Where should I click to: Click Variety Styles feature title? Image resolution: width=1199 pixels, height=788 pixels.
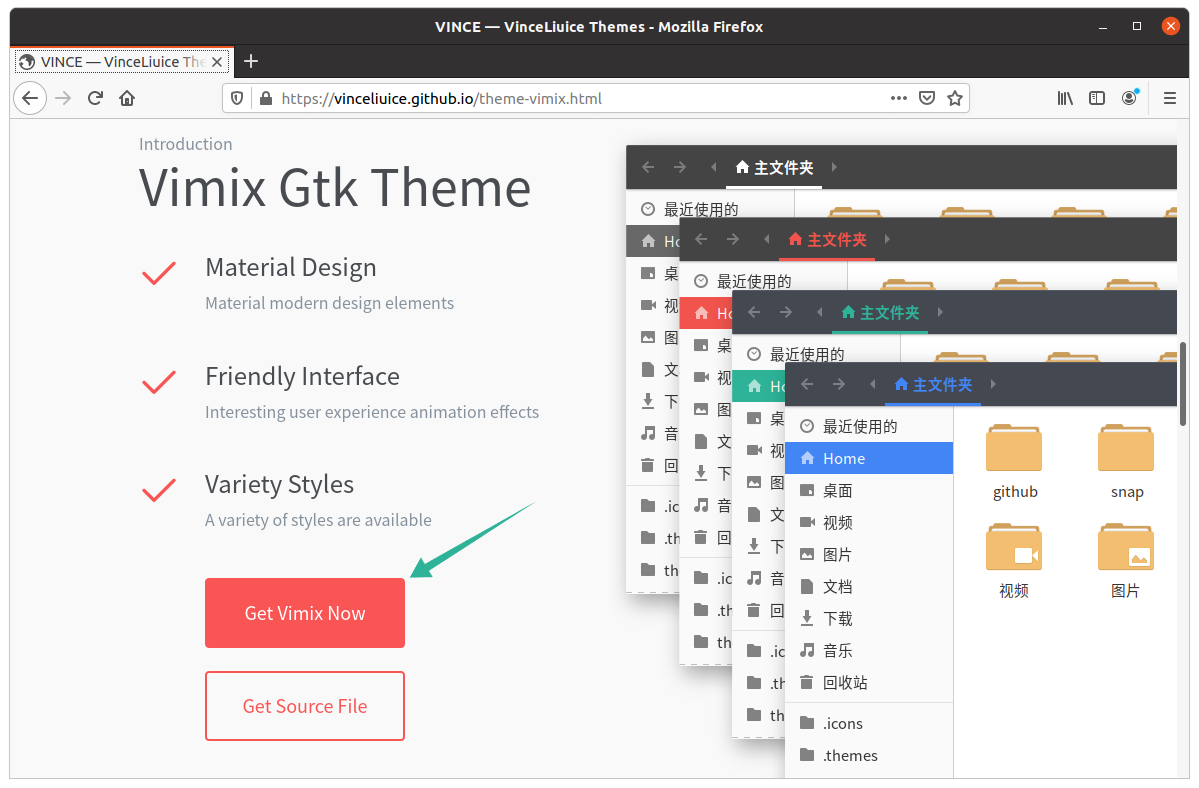[x=279, y=485]
